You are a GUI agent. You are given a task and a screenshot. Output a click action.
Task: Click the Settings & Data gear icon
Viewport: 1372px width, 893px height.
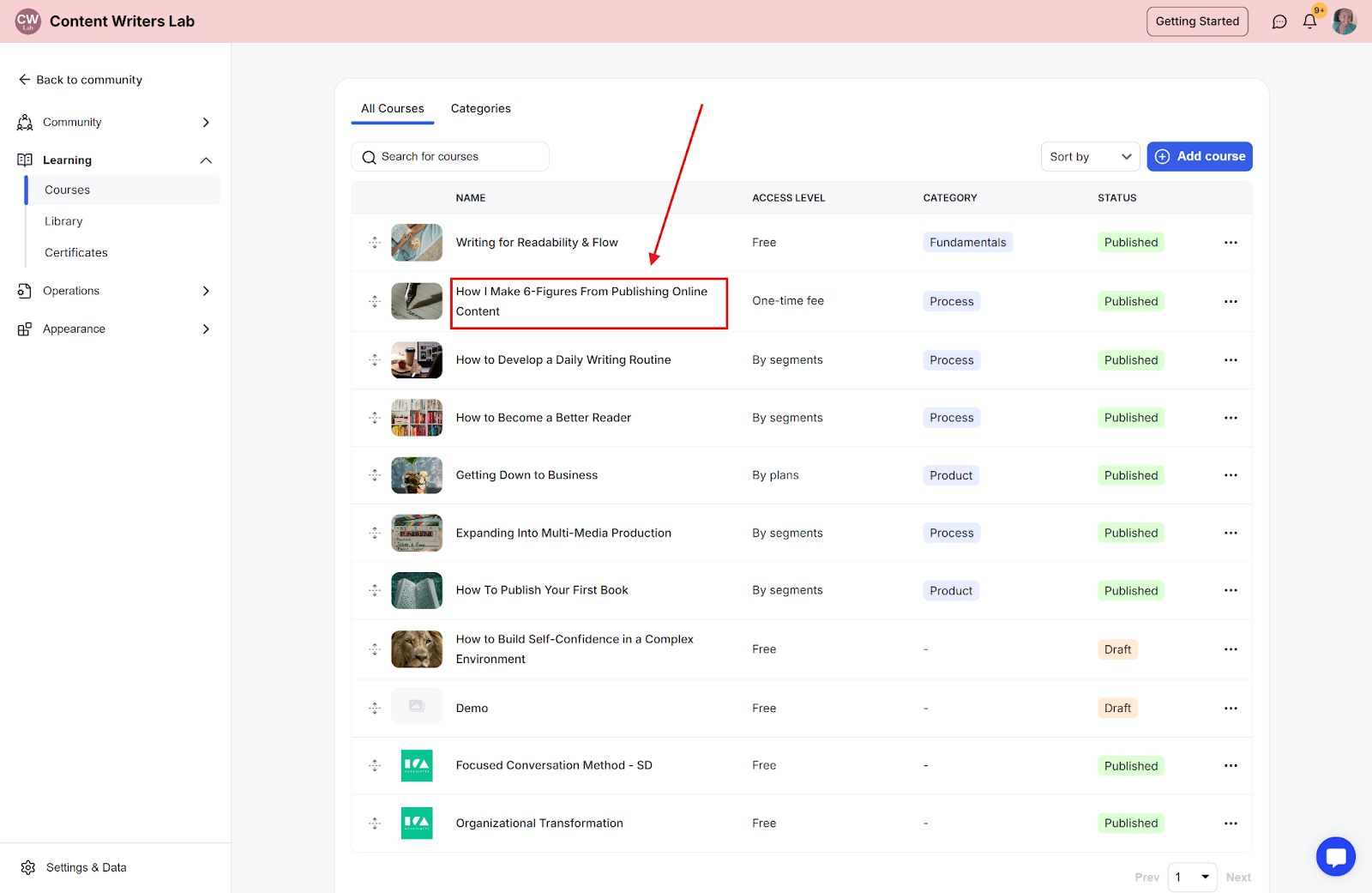click(x=28, y=867)
